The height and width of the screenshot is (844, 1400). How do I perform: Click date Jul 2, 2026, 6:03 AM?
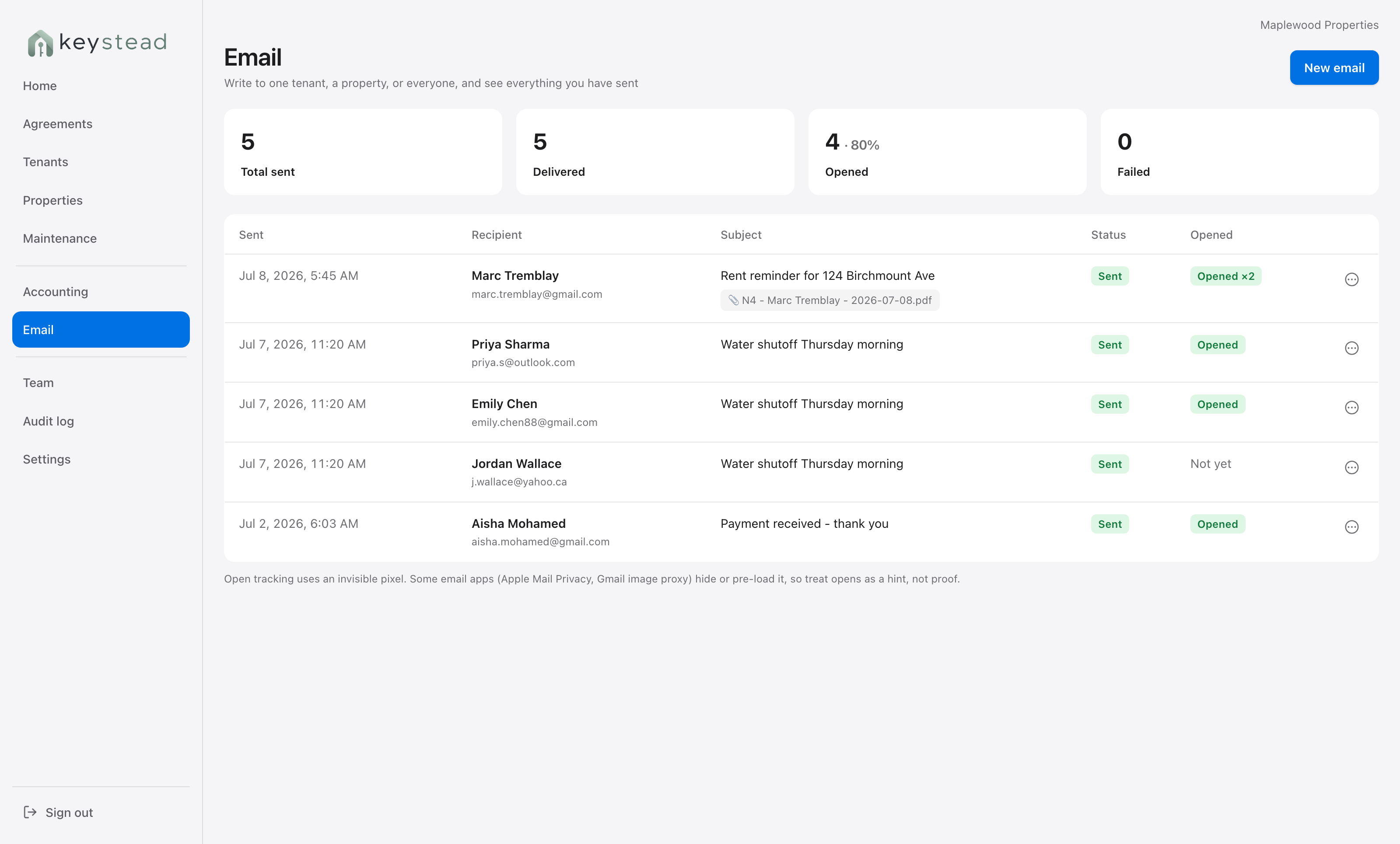pyautogui.click(x=299, y=523)
